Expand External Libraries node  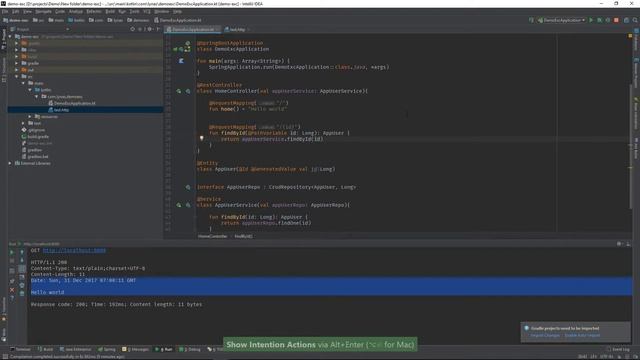(x=11, y=163)
